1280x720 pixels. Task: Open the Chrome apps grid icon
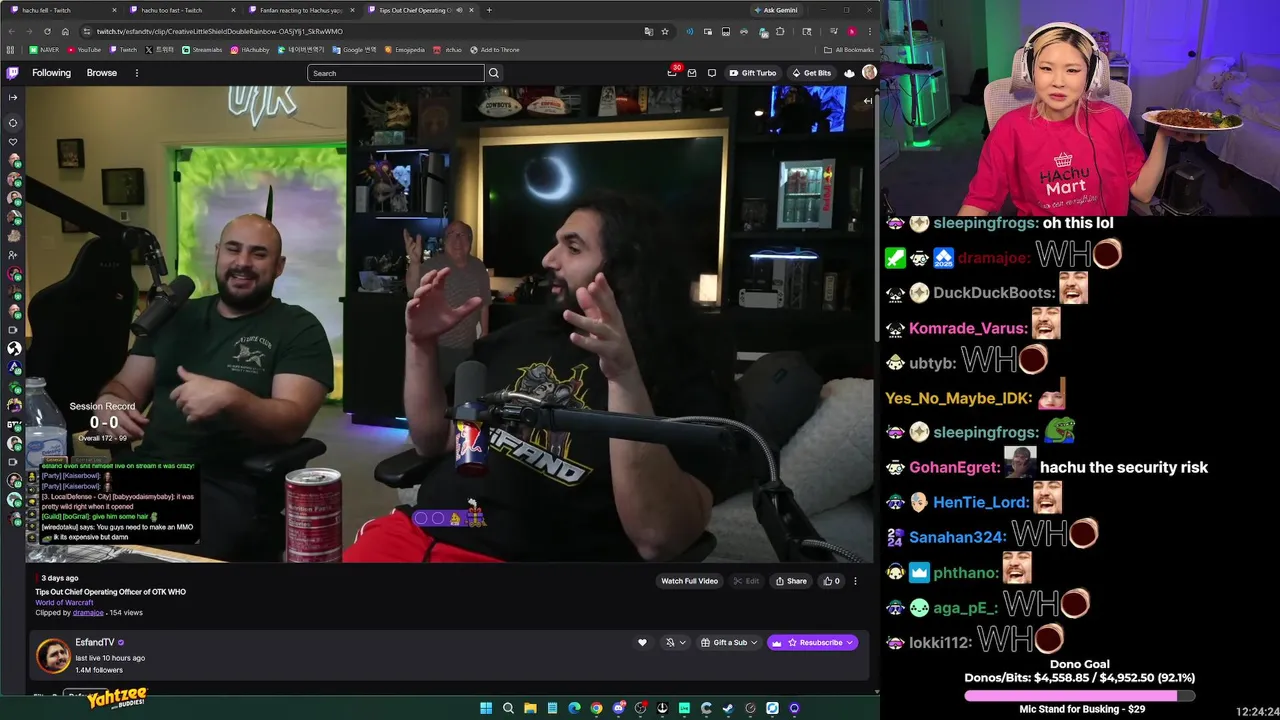point(11,49)
